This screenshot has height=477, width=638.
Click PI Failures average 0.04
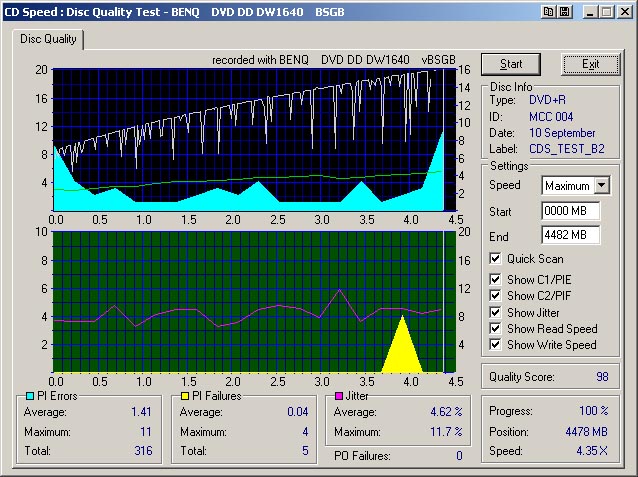[297, 412]
